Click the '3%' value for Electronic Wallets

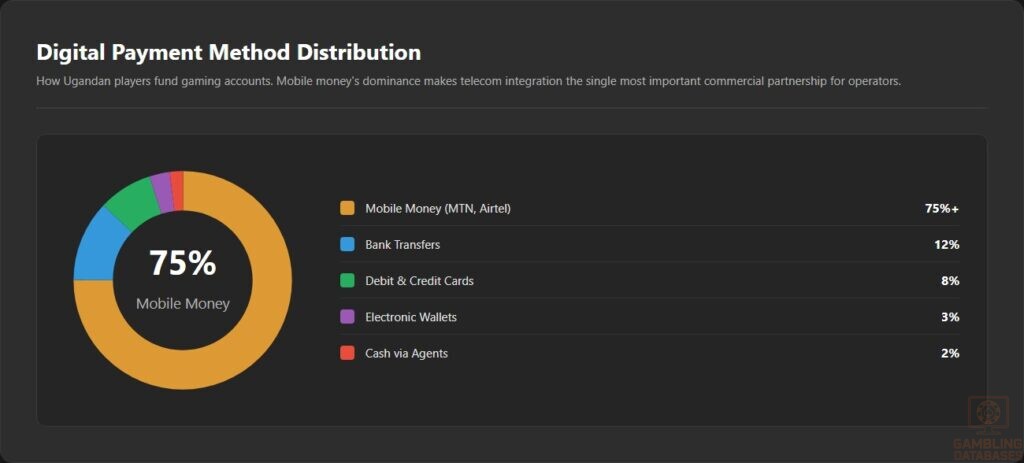coord(950,317)
